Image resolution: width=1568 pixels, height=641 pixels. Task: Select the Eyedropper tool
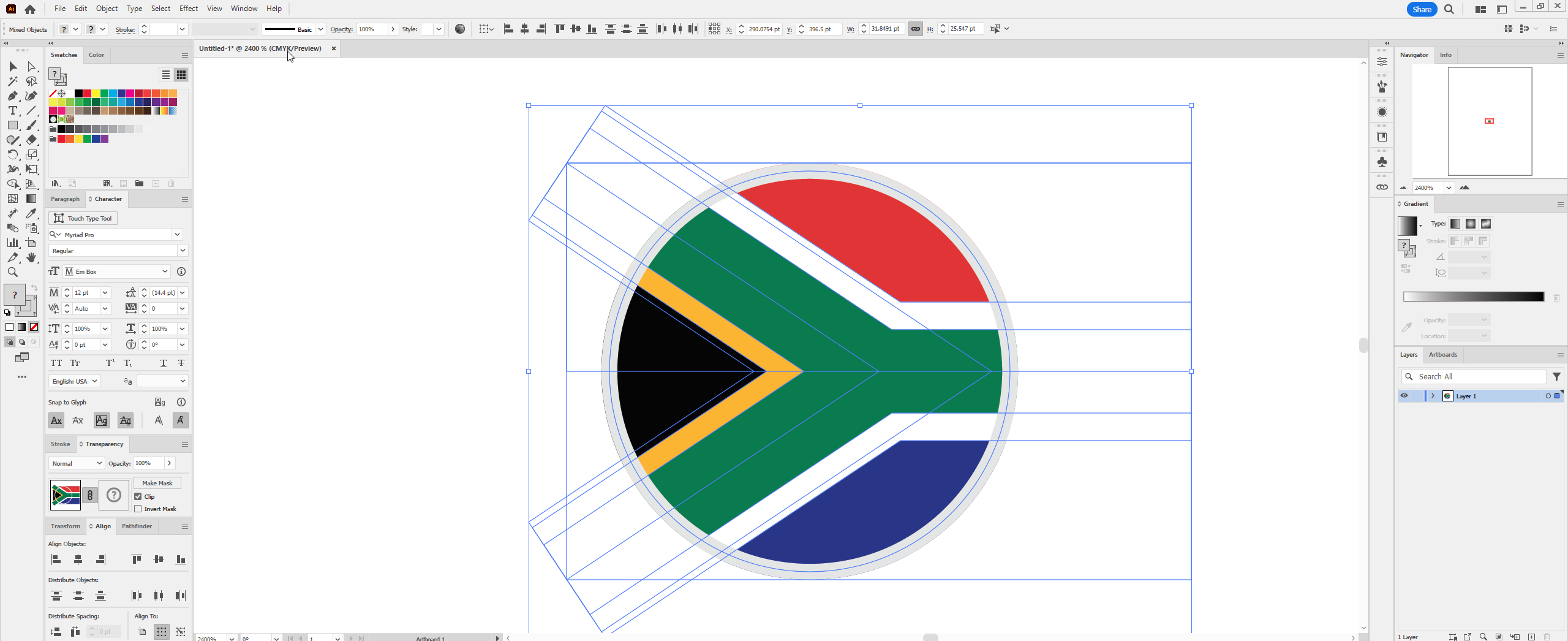click(31, 213)
